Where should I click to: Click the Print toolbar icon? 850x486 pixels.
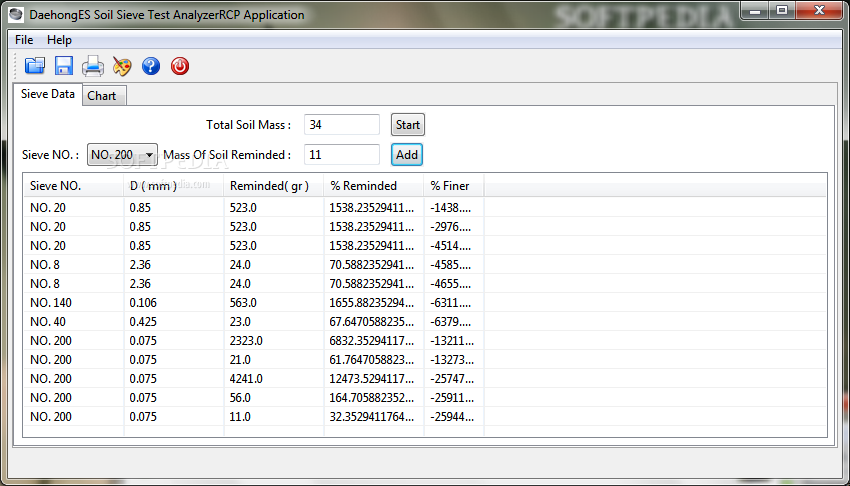point(93,66)
